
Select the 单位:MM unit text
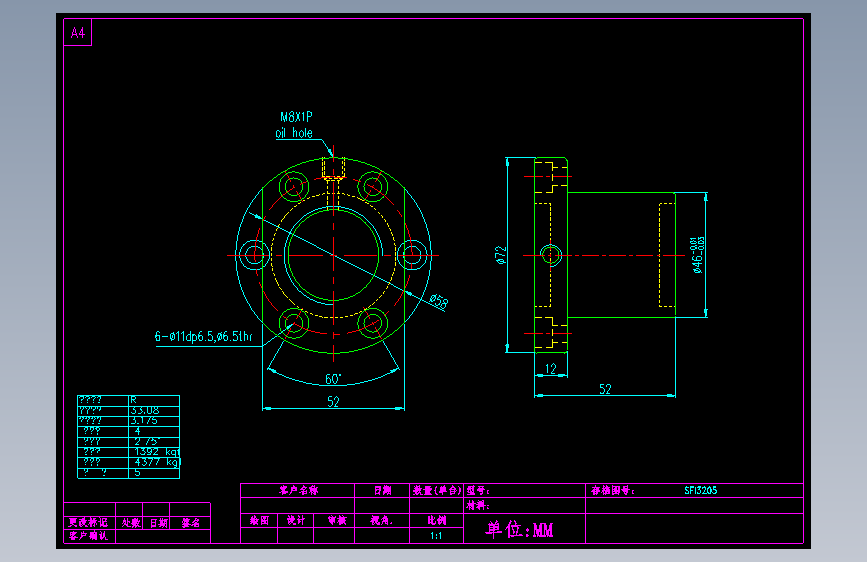pyautogui.click(x=520, y=529)
